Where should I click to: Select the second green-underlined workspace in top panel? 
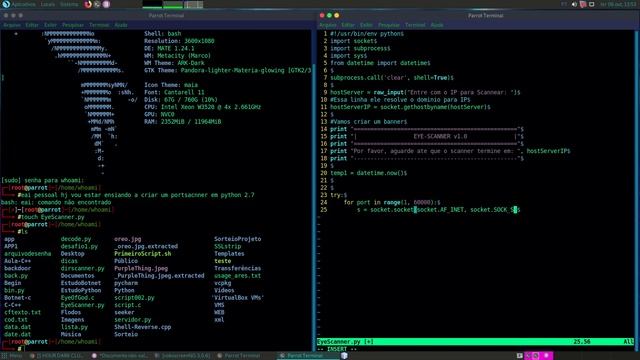click(x=173, y=4)
